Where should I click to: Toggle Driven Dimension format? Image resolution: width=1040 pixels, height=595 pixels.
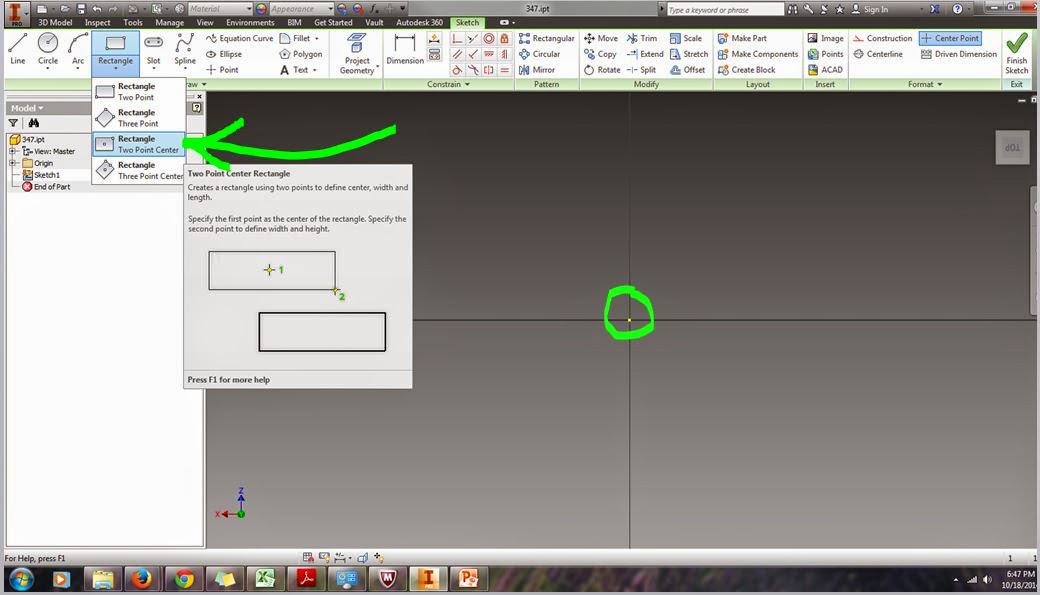(x=958, y=54)
